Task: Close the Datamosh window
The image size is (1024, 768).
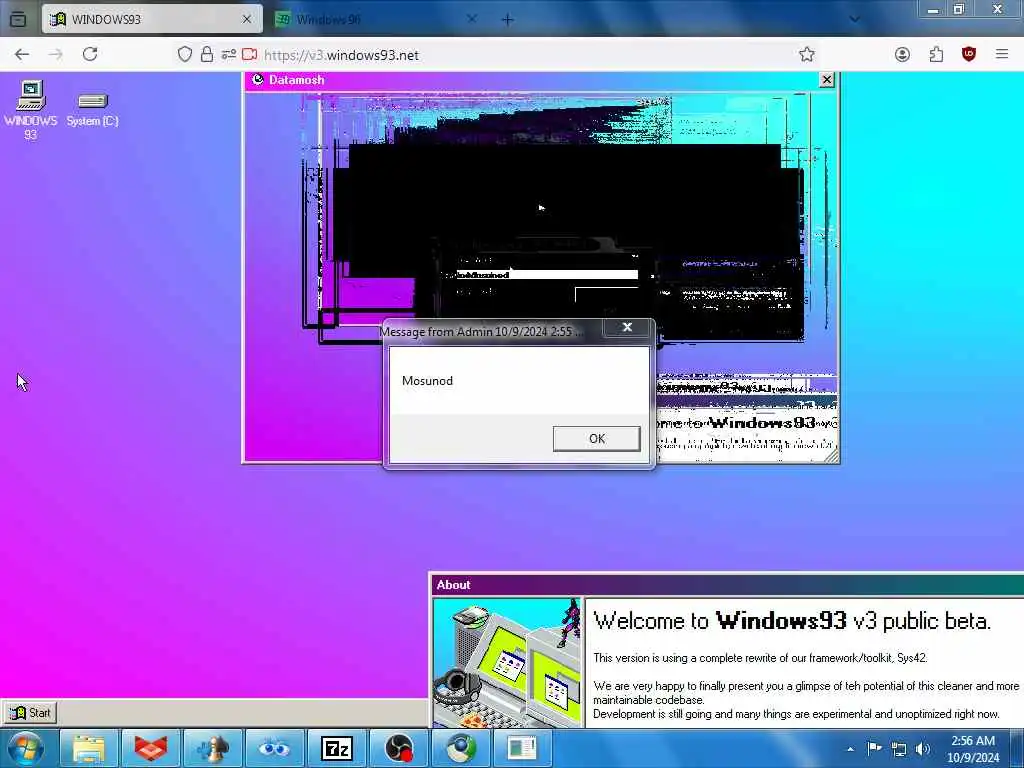Action: (x=827, y=80)
